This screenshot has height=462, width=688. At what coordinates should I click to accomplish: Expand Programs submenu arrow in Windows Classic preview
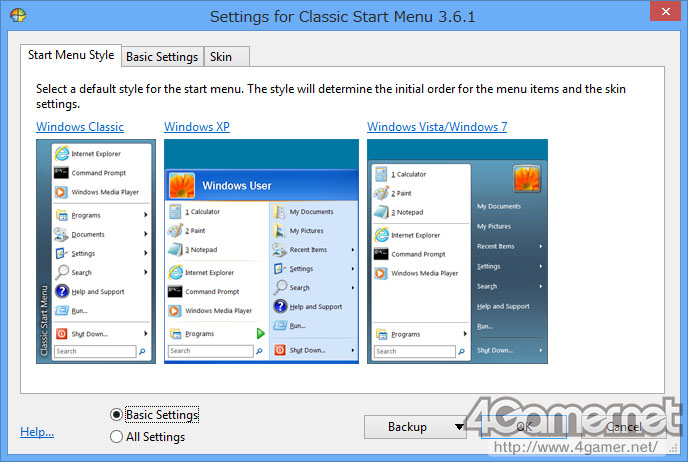[x=145, y=215]
